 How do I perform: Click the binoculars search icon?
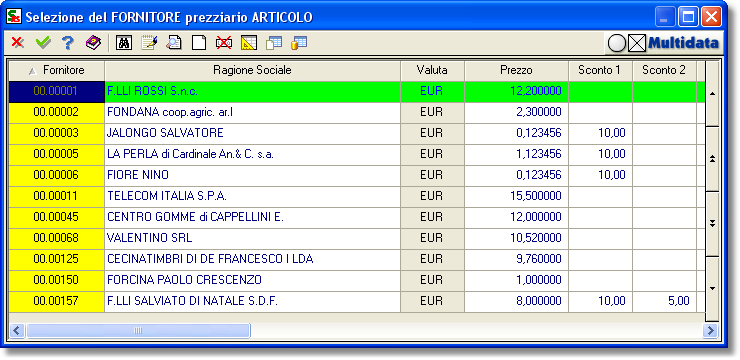124,43
